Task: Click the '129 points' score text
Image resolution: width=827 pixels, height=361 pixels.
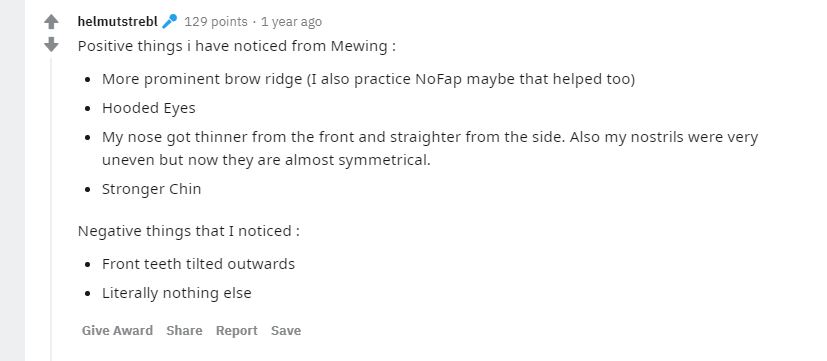Action: tap(216, 22)
